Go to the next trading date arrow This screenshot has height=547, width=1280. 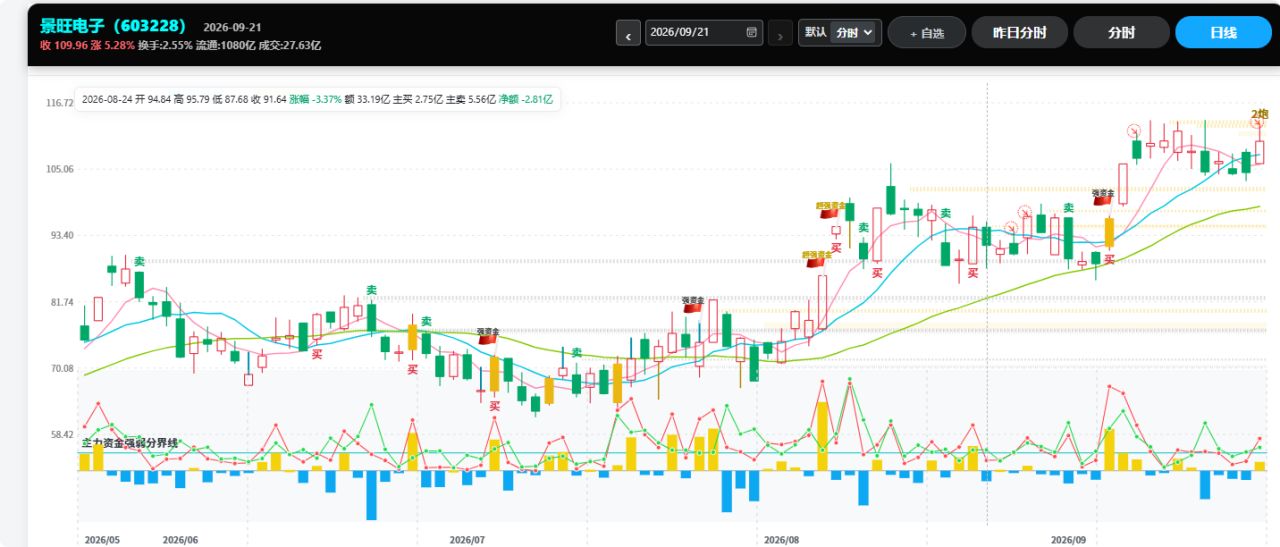(781, 33)
